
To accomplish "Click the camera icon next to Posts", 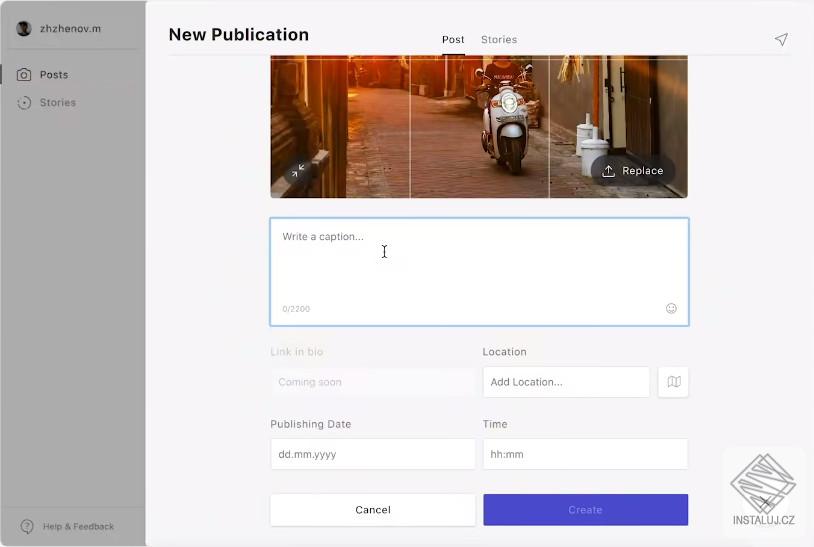I will click(24, 75).
